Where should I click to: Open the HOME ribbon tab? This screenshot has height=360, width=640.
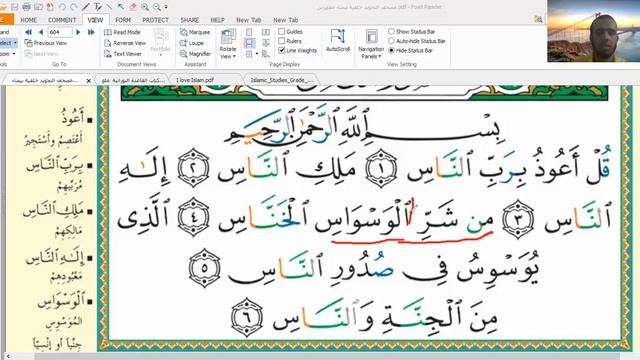click(29, 20)
